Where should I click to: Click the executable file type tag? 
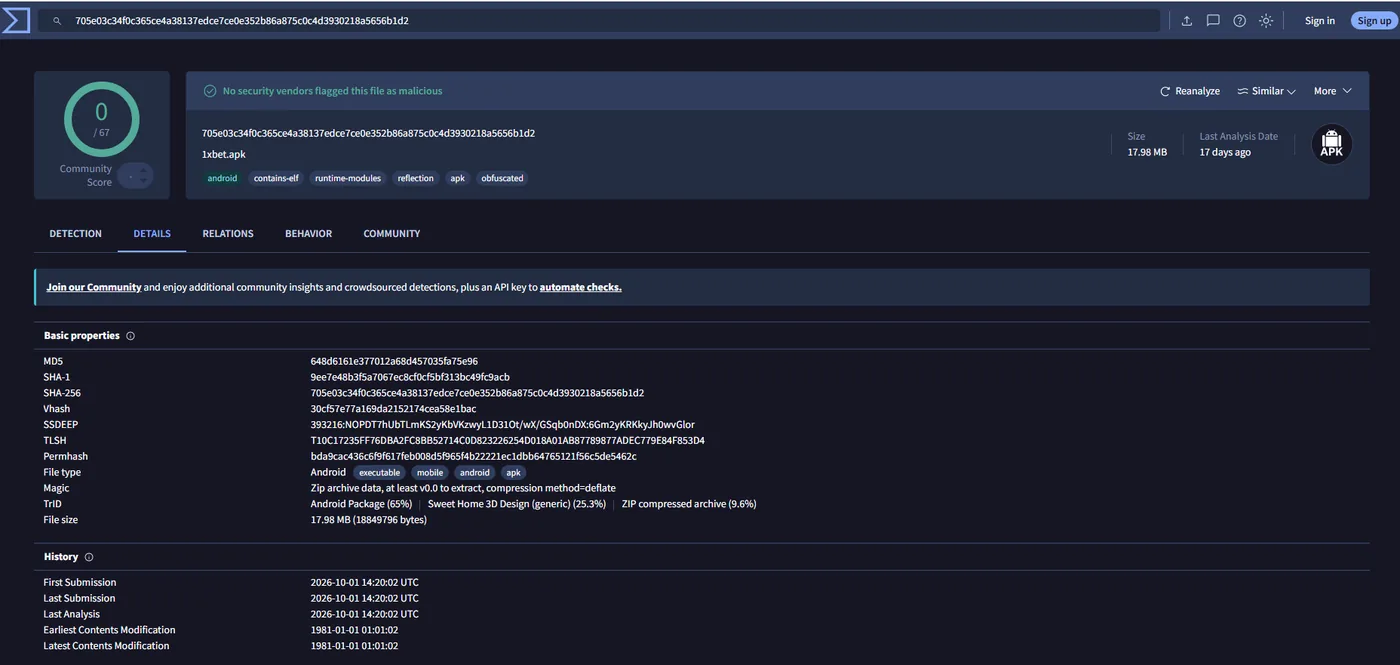(x=379, y=473)
